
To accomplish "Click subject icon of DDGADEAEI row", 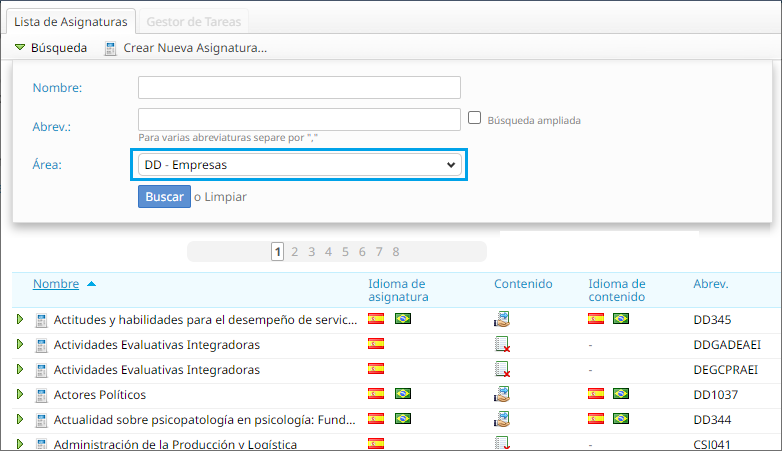I will pos(41,345).
